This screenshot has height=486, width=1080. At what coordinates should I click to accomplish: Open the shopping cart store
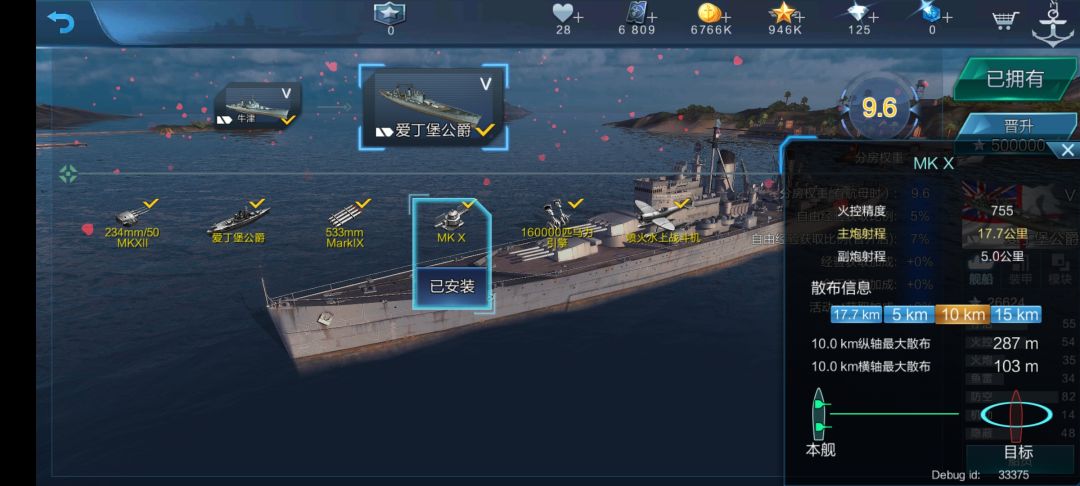(x=1006, y=20)
